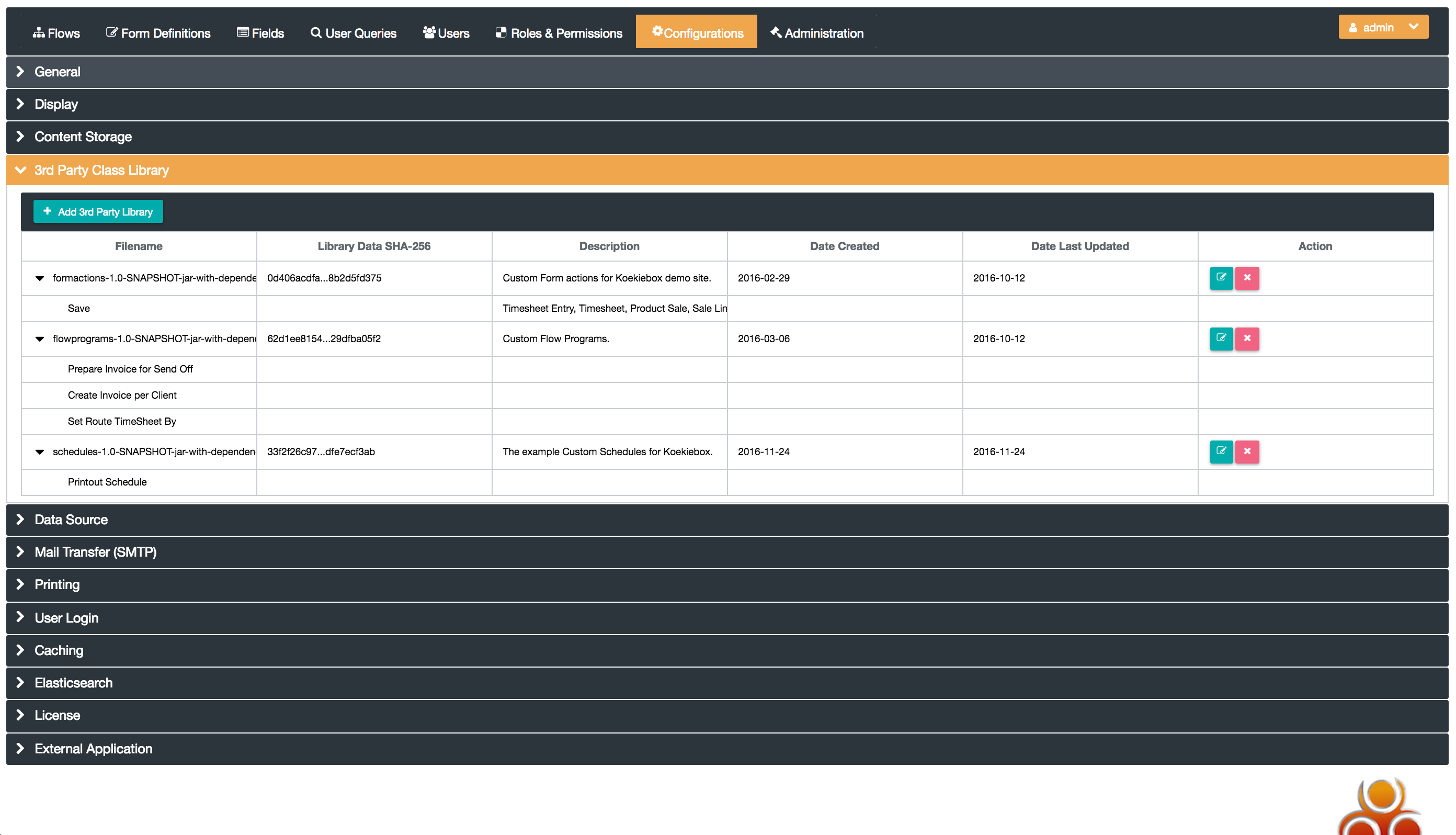
Task: Click delete icon for flowprograms library row
Action: coord(1247,339)
